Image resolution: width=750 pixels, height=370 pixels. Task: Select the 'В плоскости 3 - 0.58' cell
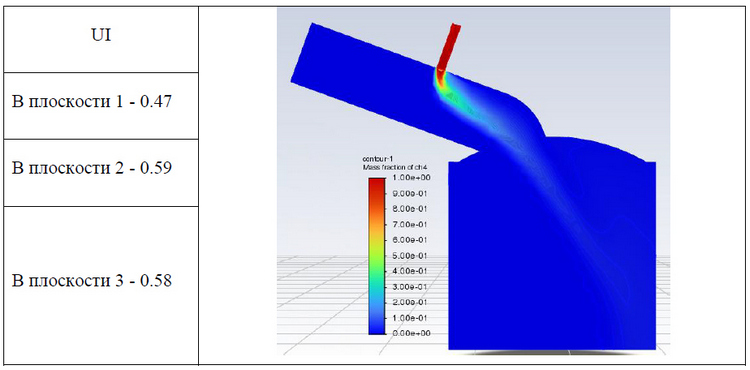point(100,285)
